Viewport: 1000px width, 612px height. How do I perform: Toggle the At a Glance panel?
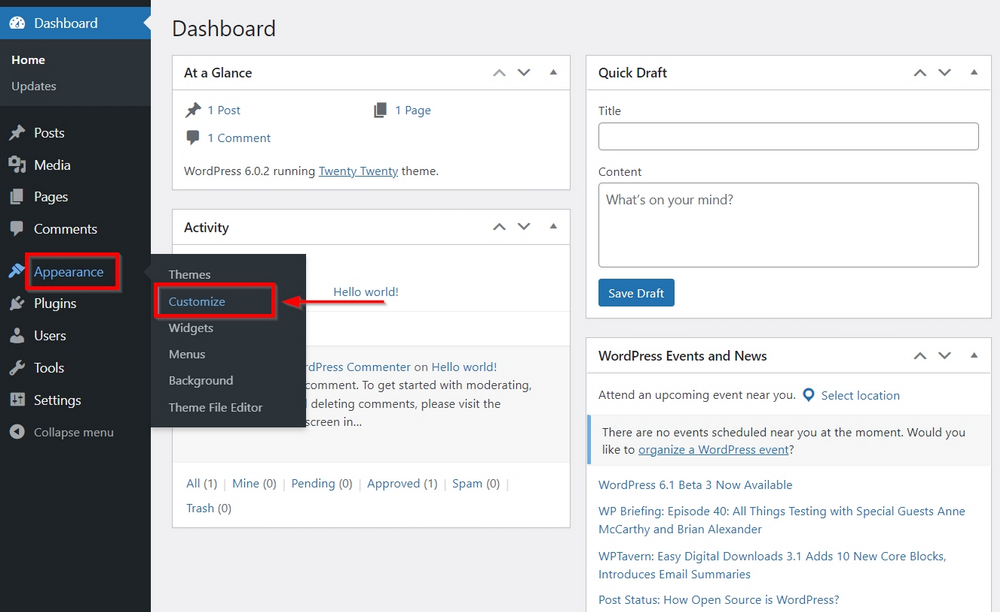553,73
